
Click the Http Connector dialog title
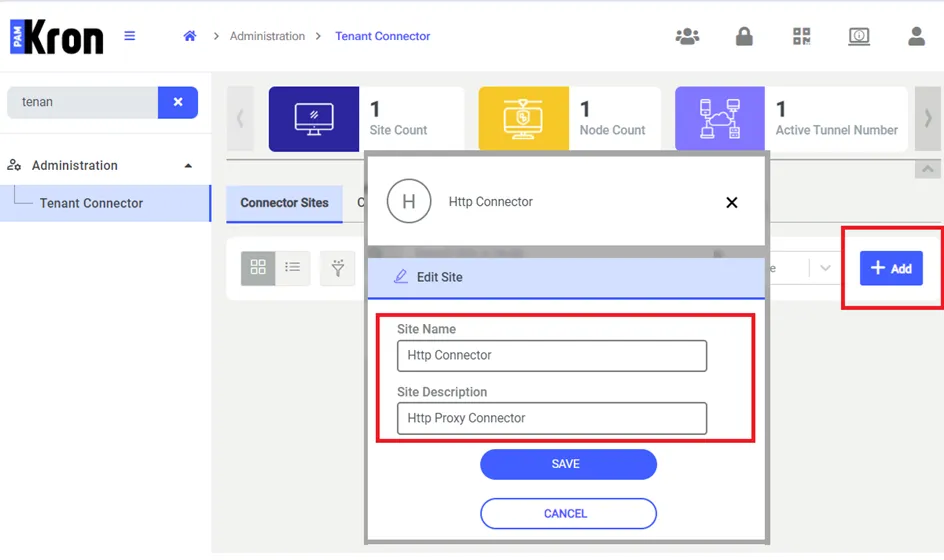click(491, 202)
